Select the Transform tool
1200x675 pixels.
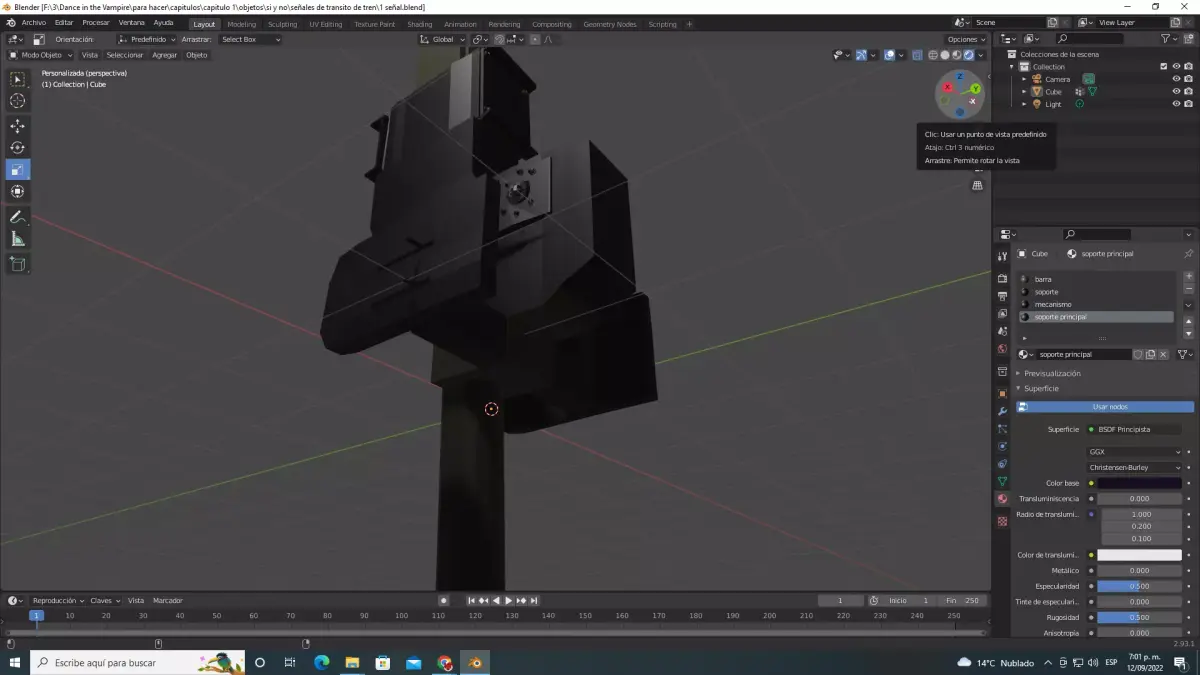tap(17, 192)
